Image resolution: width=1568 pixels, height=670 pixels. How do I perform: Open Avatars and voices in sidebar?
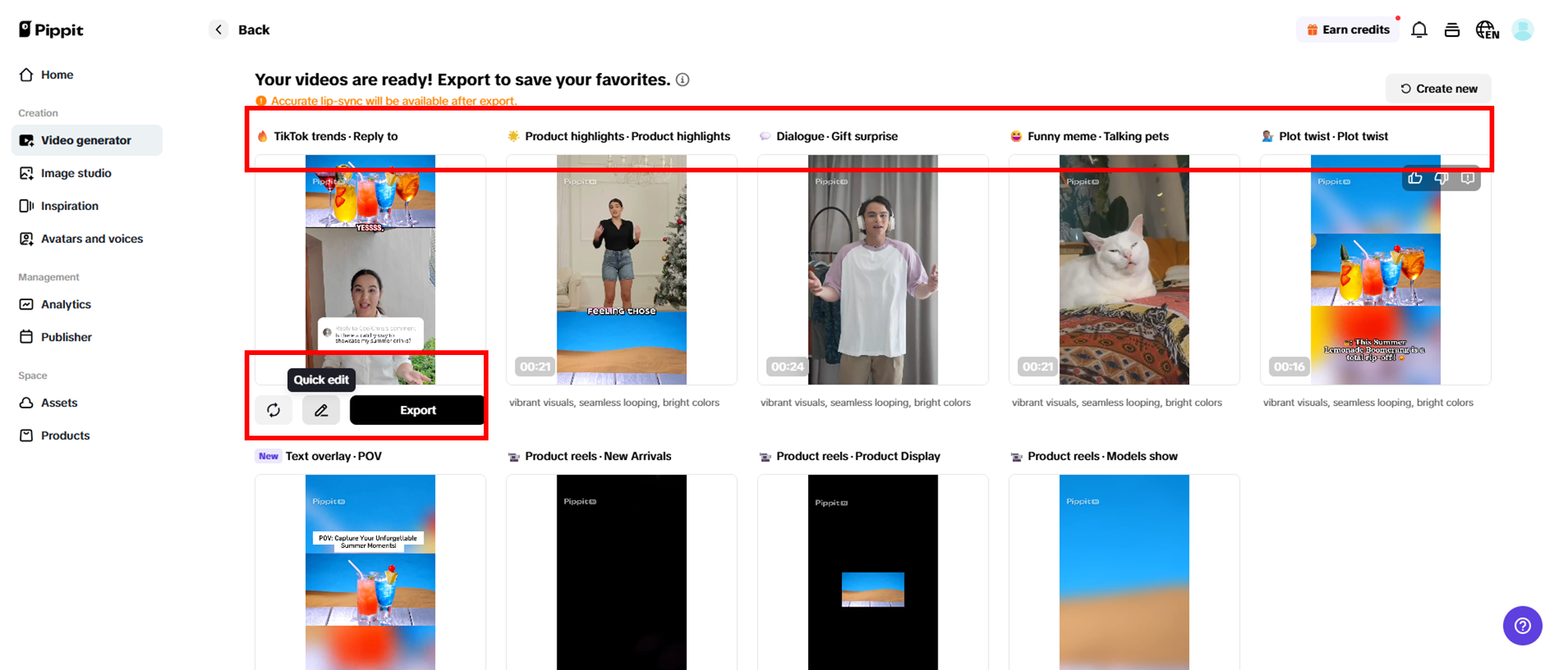coord(92,239)
